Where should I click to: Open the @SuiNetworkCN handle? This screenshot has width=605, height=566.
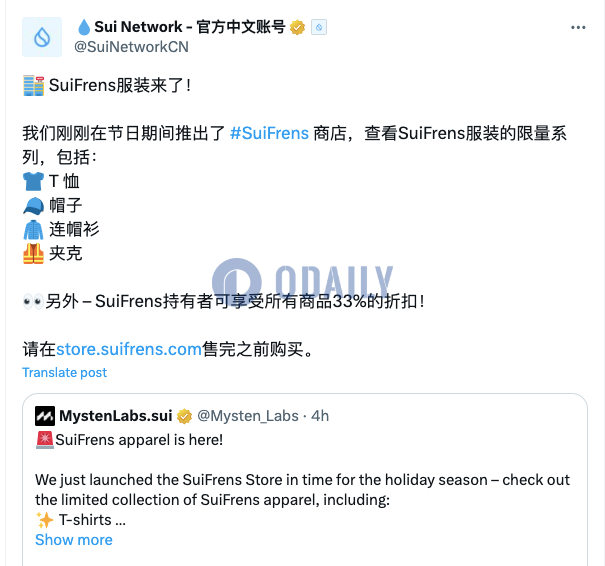pyautogui.click(x=131, y=47)
